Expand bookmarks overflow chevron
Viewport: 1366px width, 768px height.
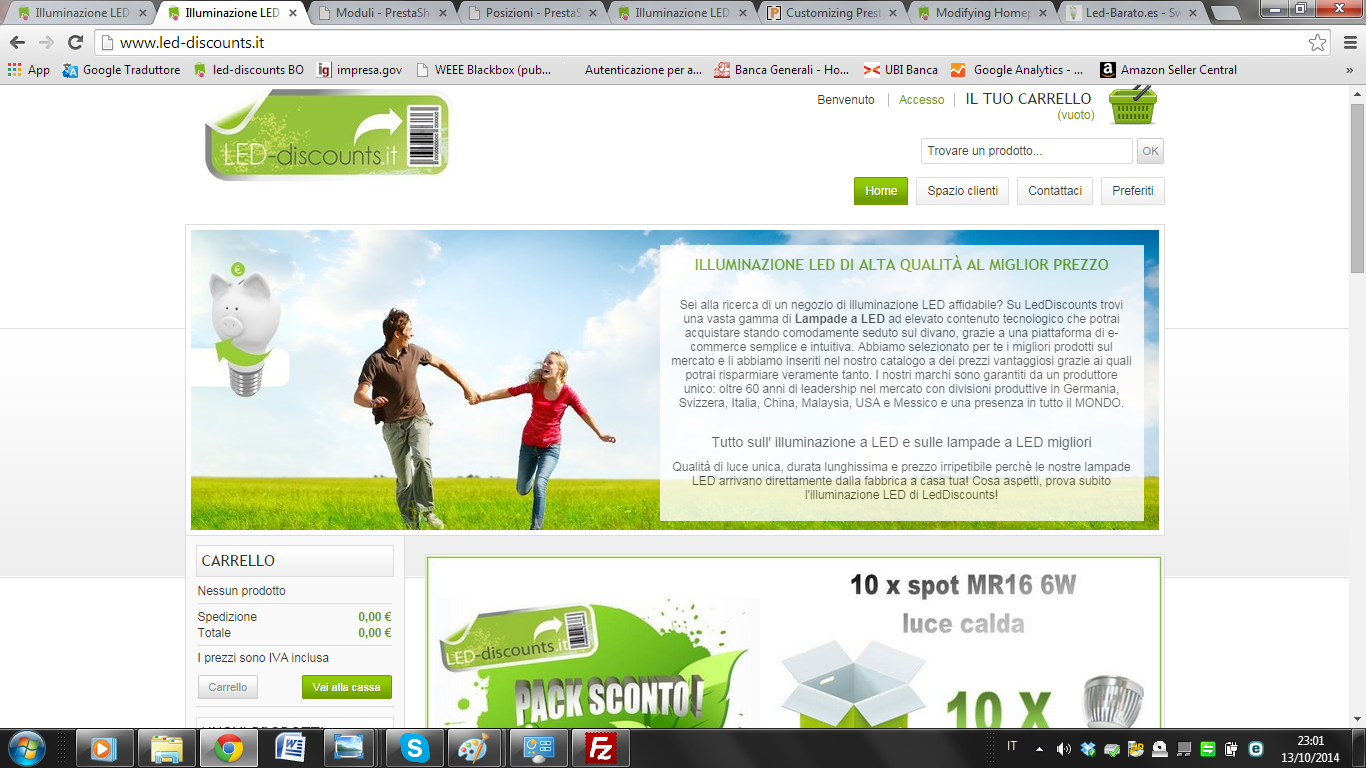(1349, 70)
